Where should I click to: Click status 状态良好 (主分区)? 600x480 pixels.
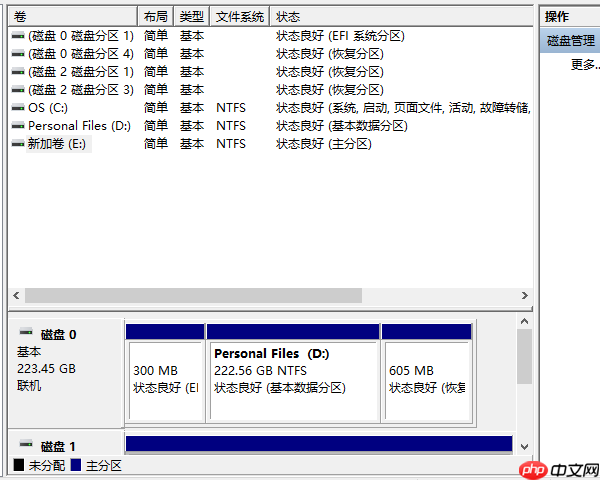324,144
